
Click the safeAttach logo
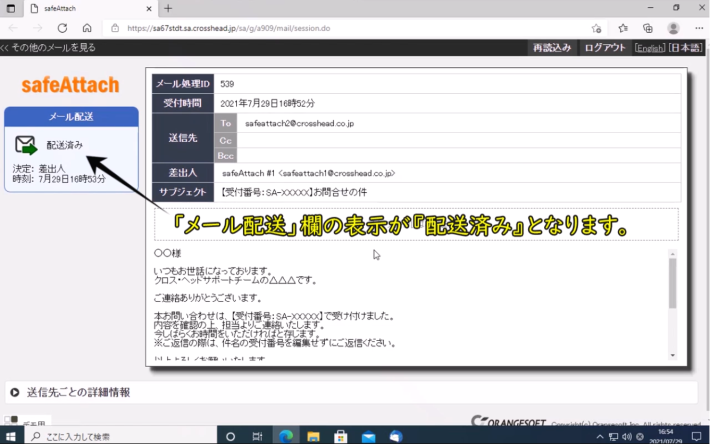[x=71, y=85]
